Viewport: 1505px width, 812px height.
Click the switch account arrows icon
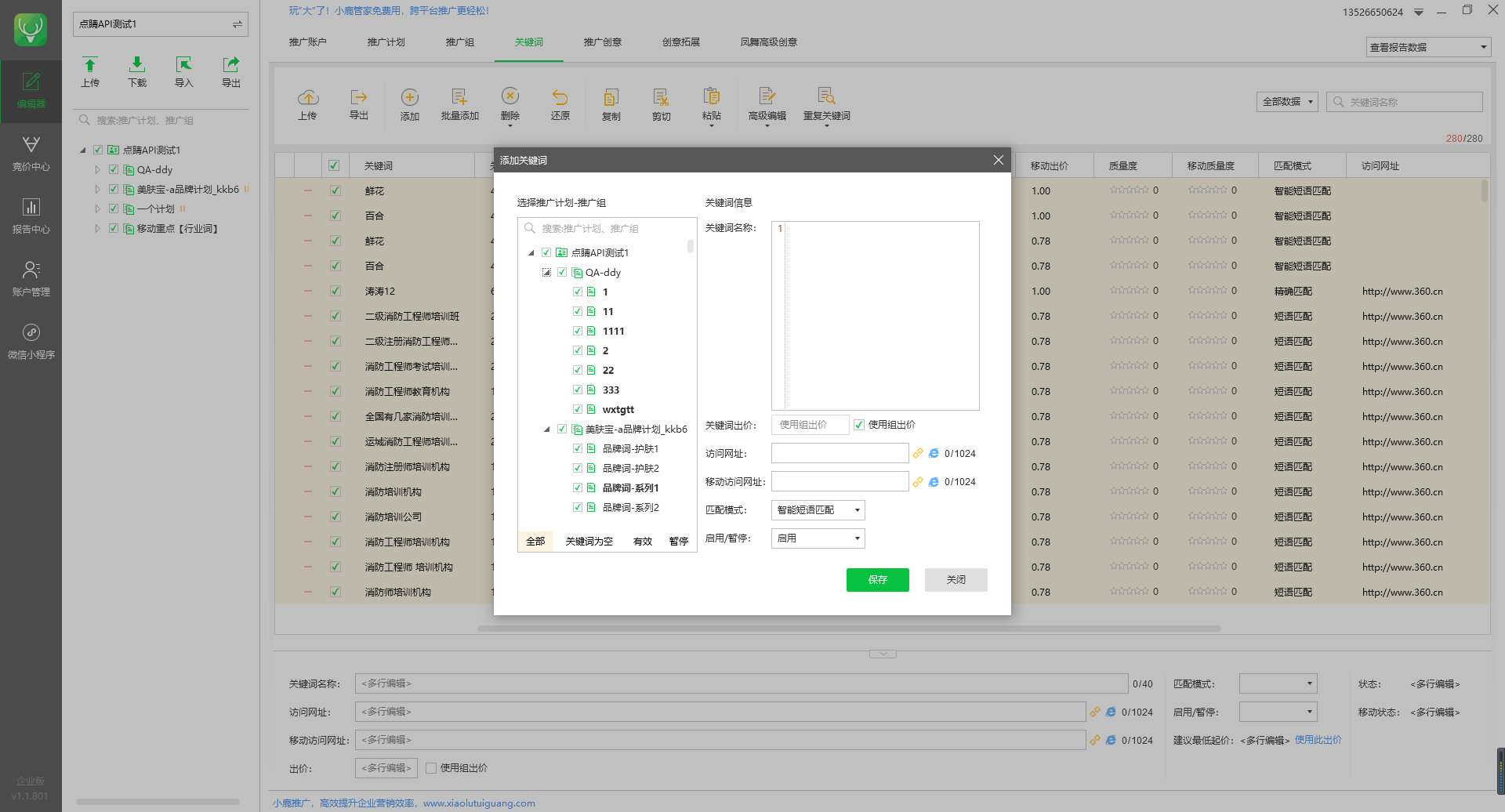(237, 24)
